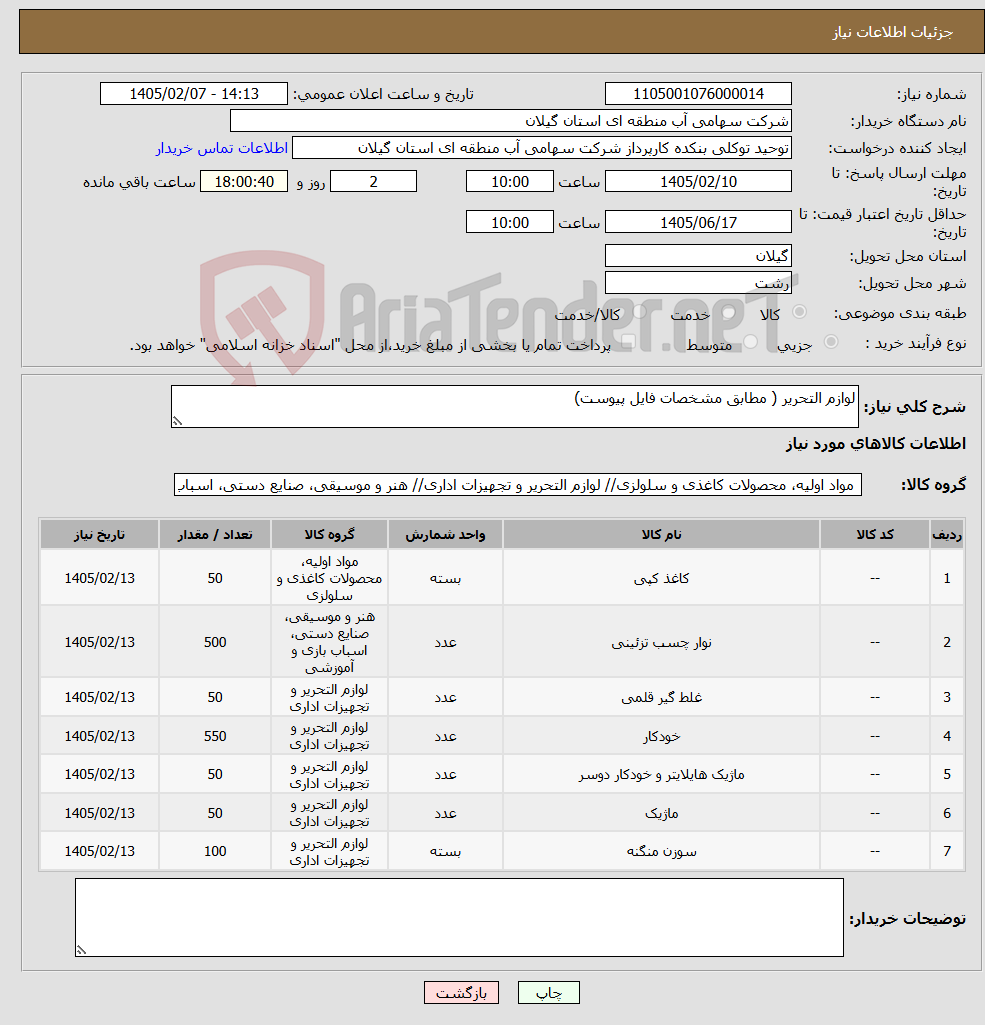Click the delivery province field گیلان

coord(698,256)
